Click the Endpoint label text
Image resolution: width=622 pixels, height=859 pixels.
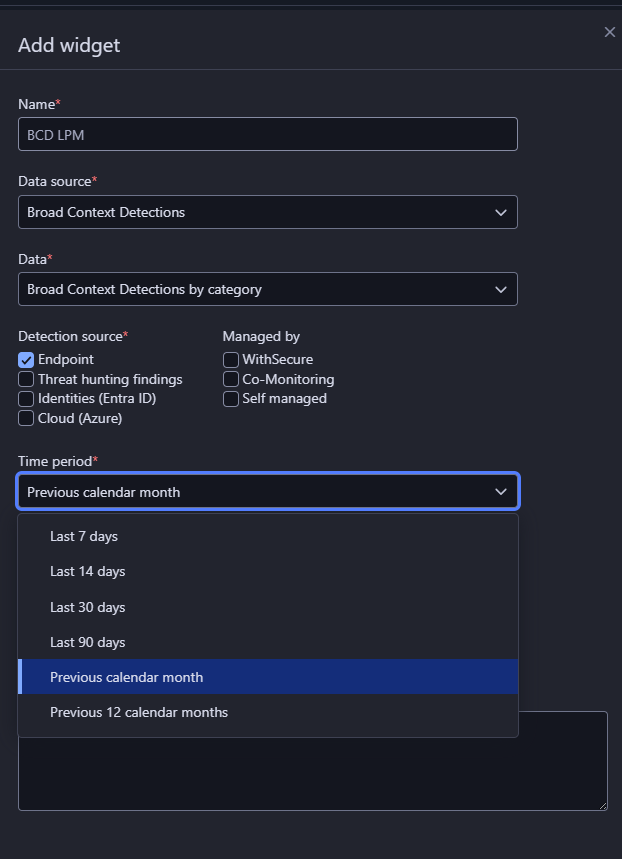click(66, 359)
